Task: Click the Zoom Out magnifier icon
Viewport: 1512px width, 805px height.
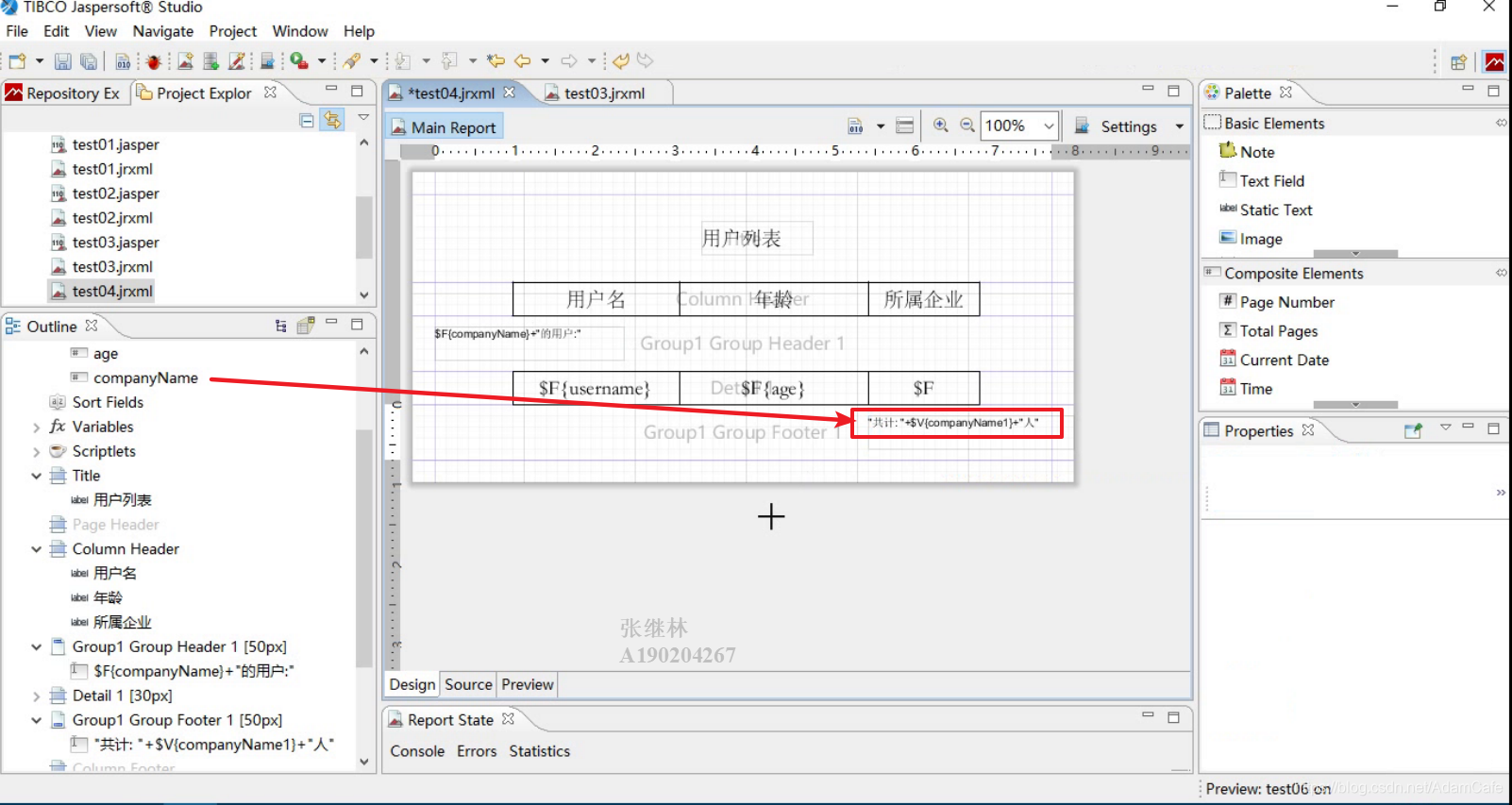Action: pos(967,126)
